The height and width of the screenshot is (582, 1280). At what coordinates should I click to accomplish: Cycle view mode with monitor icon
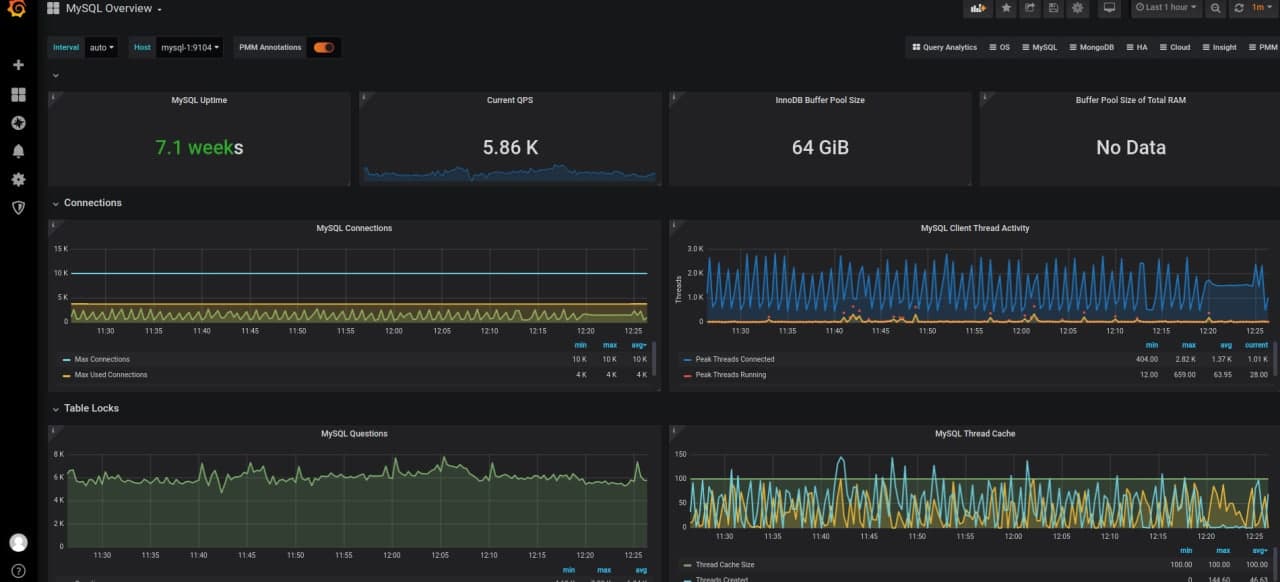[x=1108, y=8]
